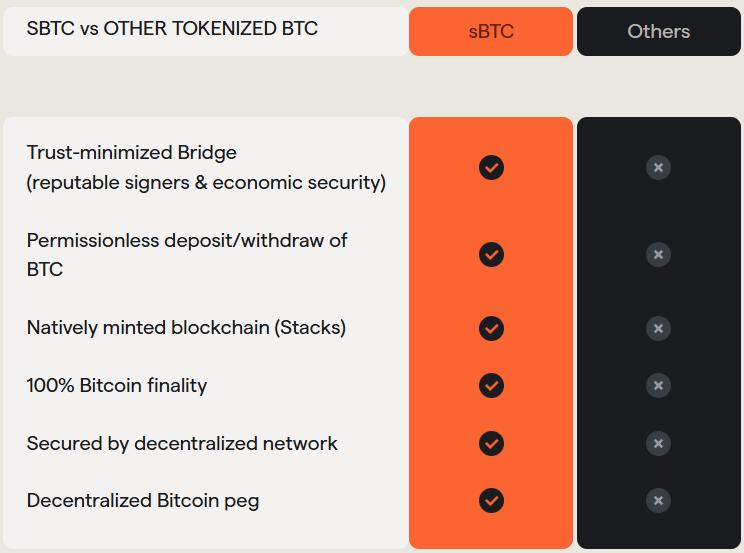Click Others X icon for Permissionless deposit/withdraw
The image size is (744, 553).
tap(658, 254)
